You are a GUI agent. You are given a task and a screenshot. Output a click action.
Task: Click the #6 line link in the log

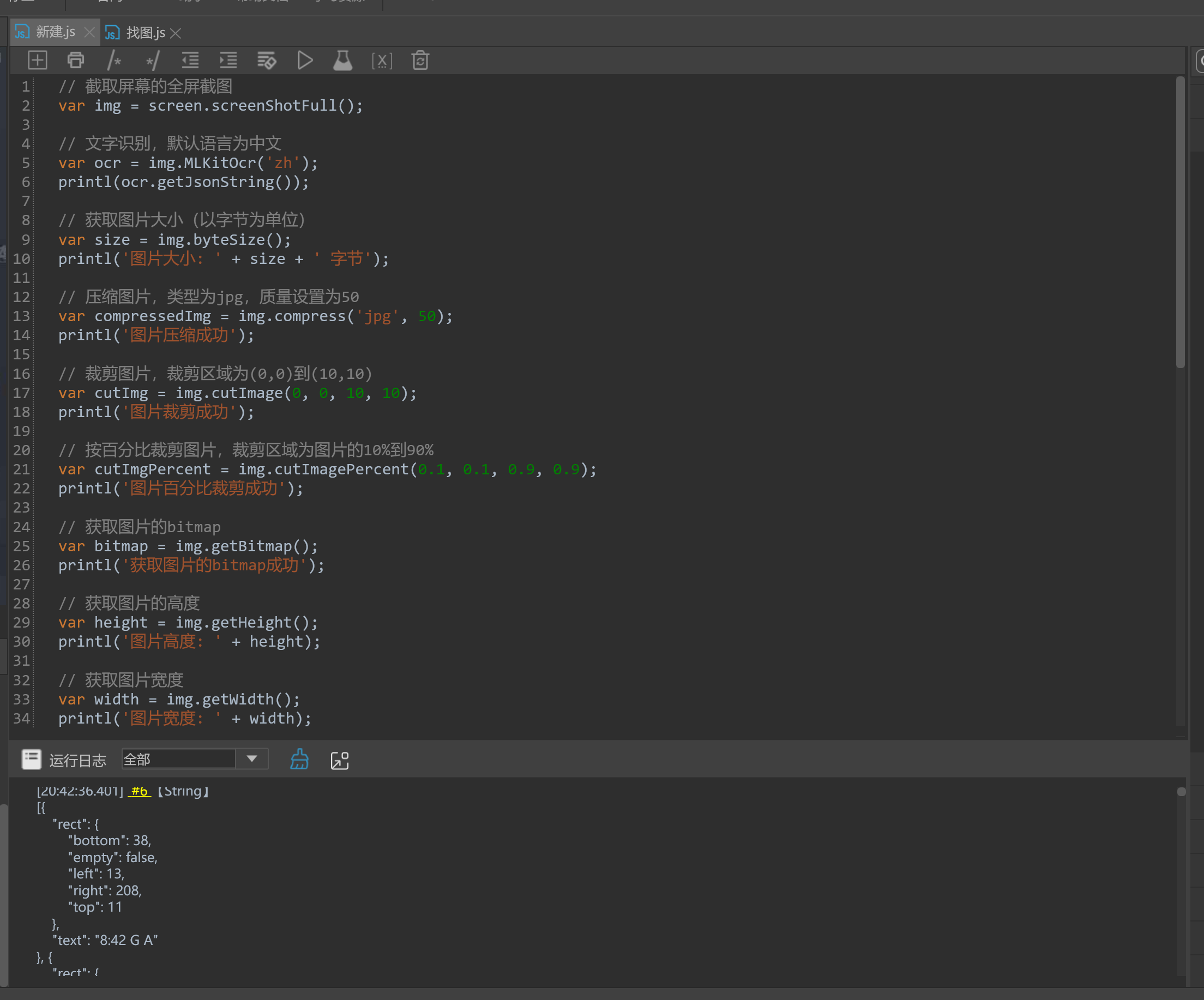(139, 791)
